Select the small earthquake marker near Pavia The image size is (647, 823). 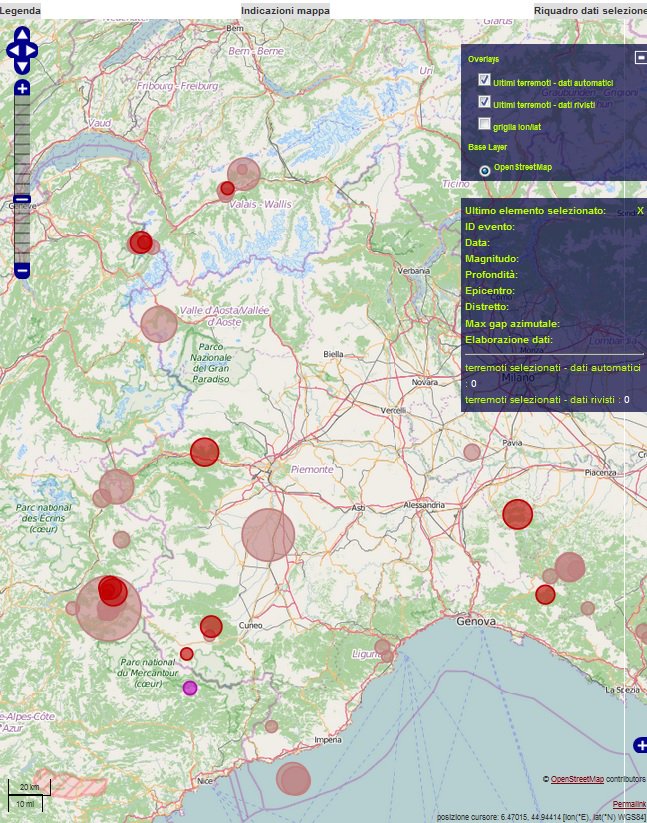tap(472, 452)
